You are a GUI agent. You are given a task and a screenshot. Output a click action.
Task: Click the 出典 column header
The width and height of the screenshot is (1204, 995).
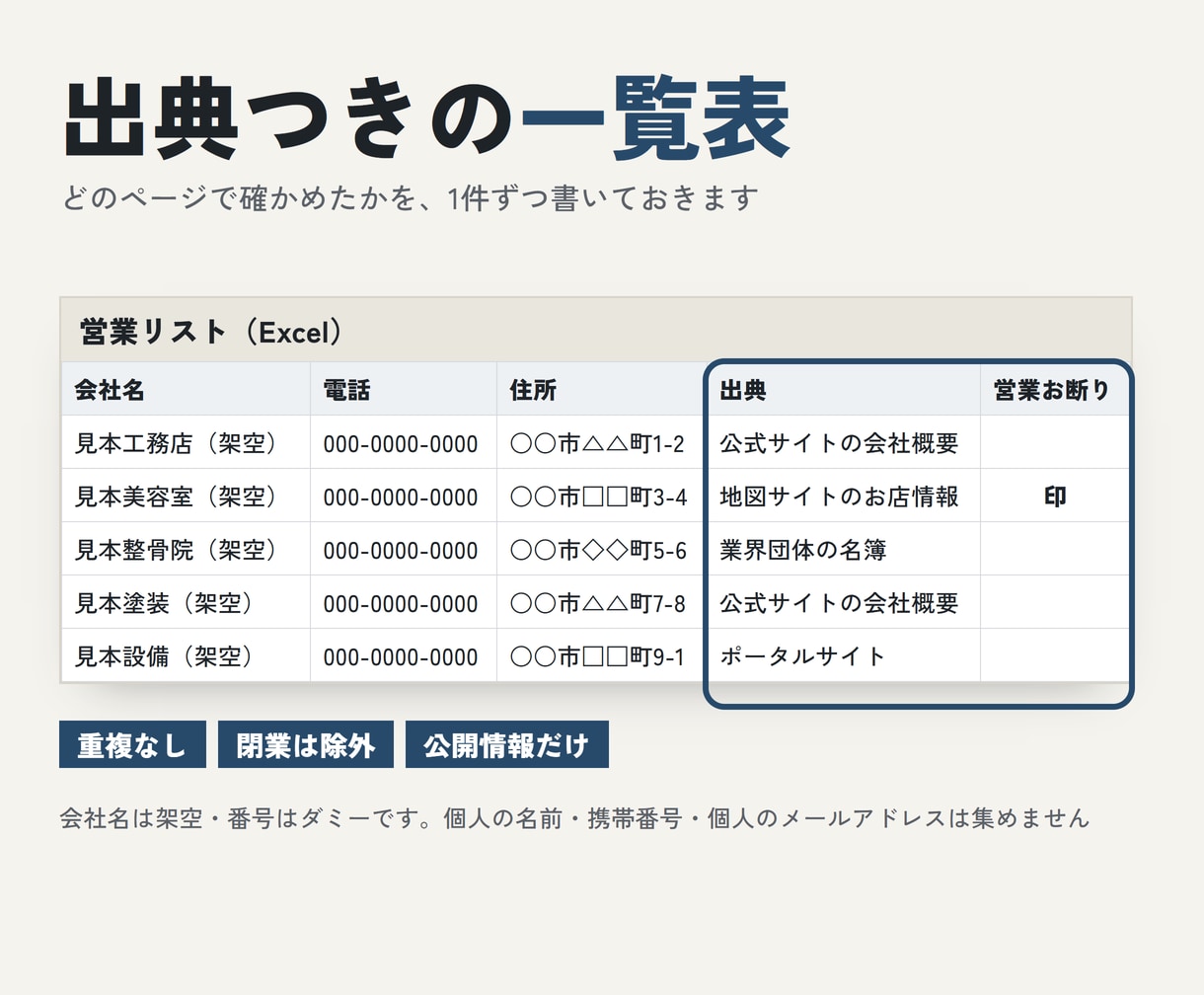point(844,389)
